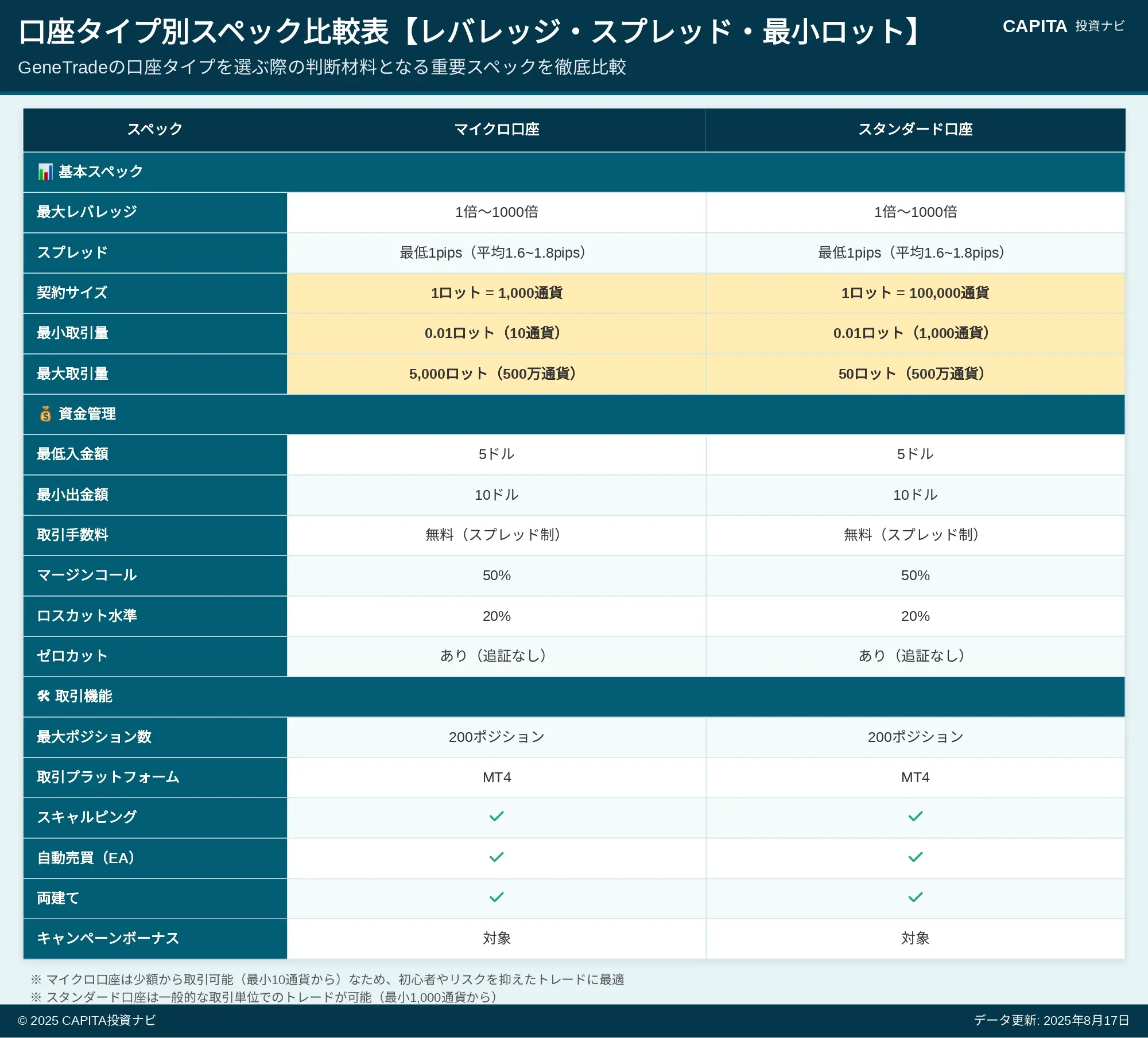
Task: Click the マイクロ口座 leverage value 1倍〜1000倍
Action: pos(497,212)
